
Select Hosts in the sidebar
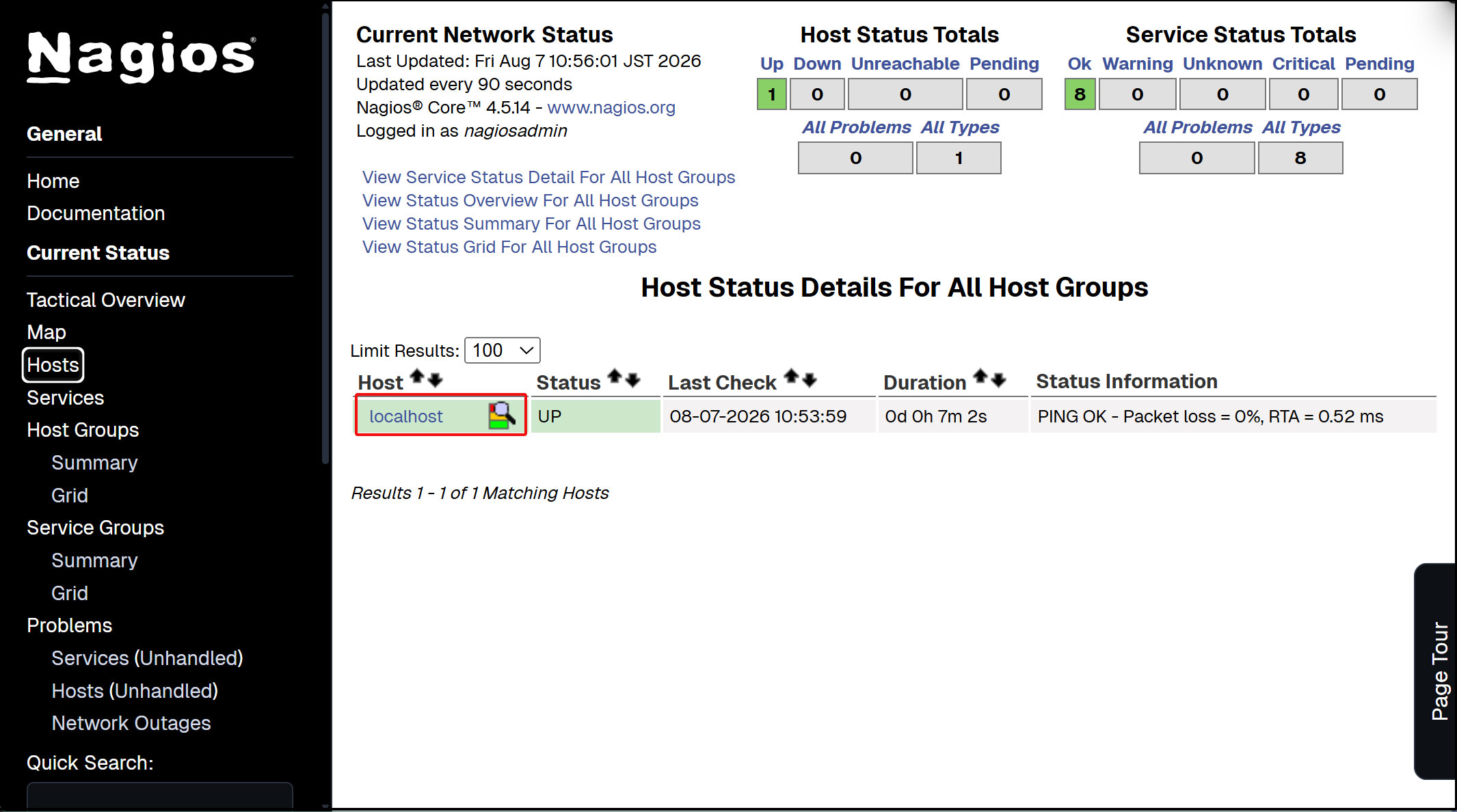pyautogui.click(x=53, y=365)
